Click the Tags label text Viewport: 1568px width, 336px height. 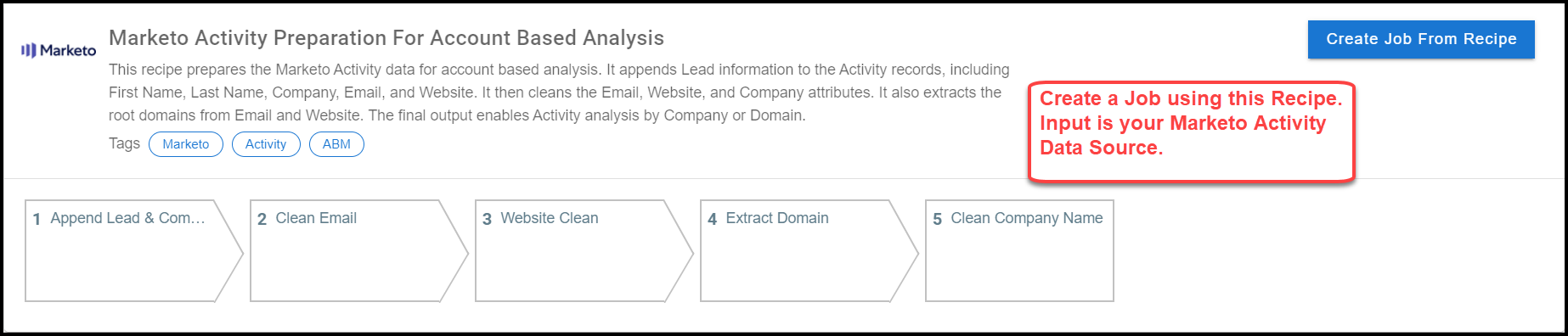(x=124, y=143)
